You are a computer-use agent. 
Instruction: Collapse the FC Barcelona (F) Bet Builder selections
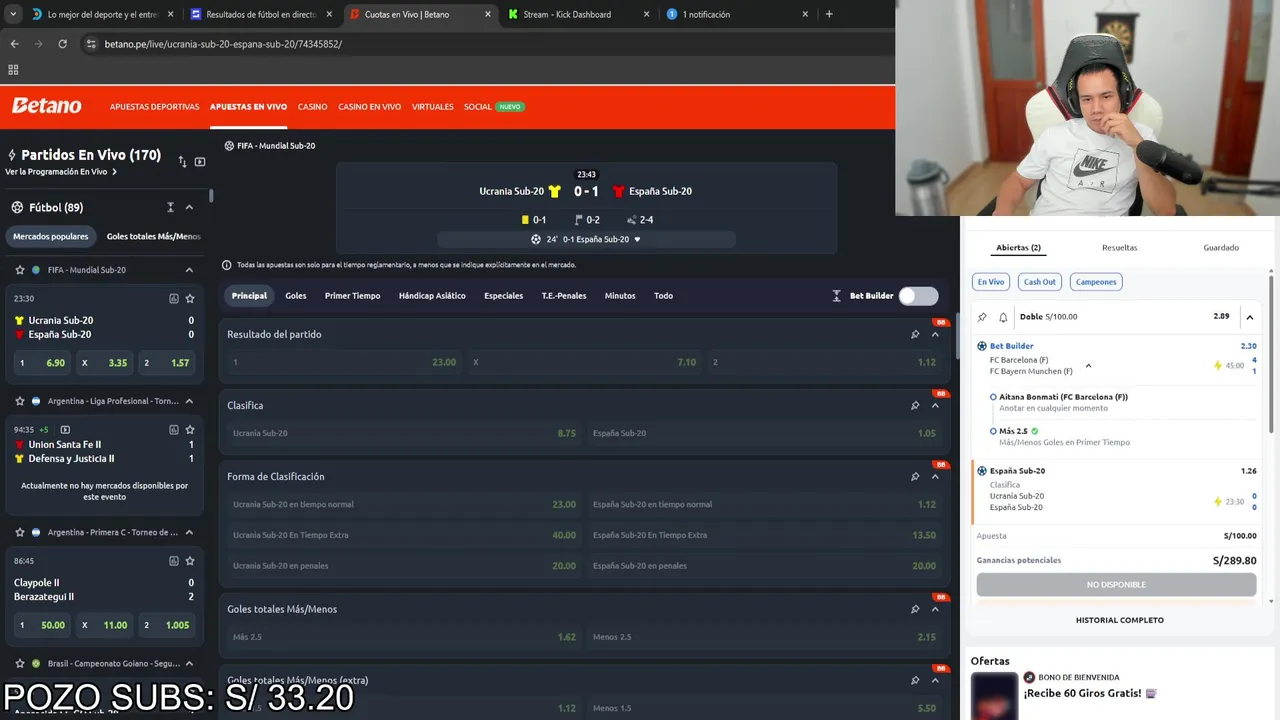coord(1088,366)
